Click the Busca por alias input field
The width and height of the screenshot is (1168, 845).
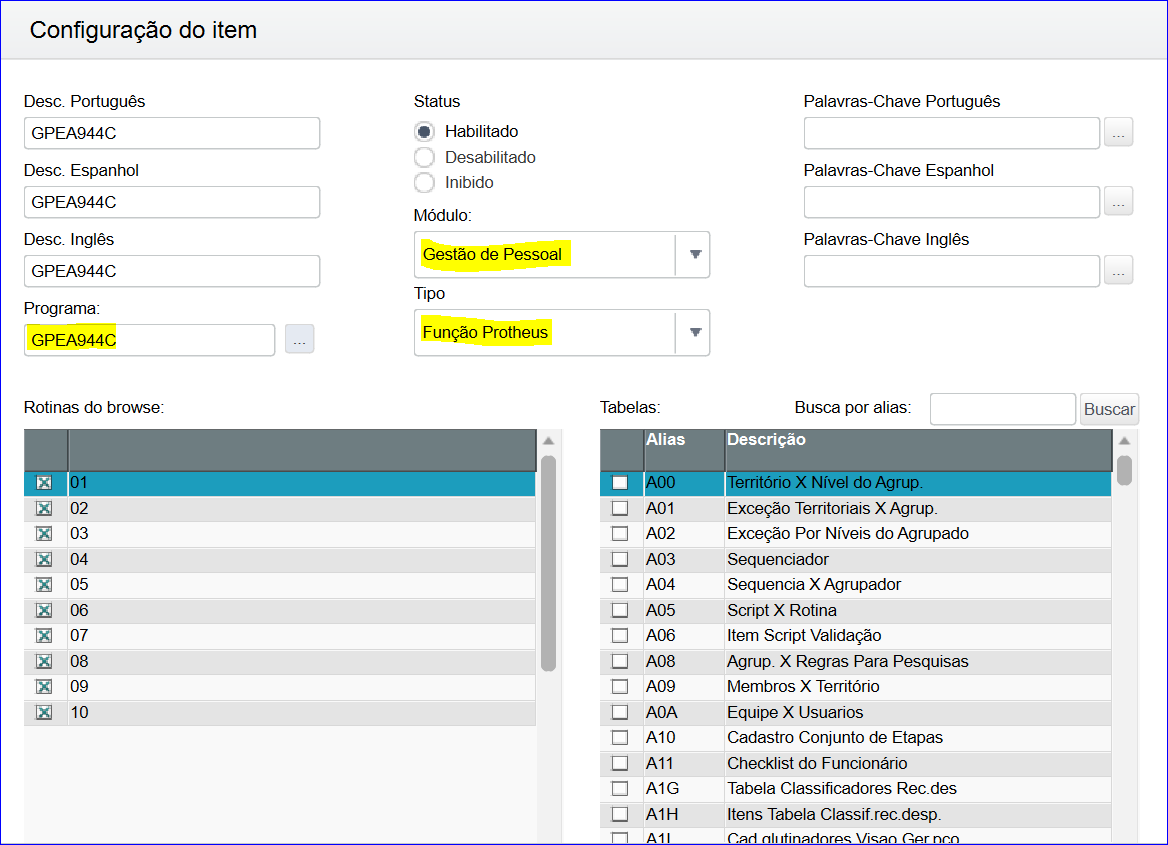[x=1002, y=409]
